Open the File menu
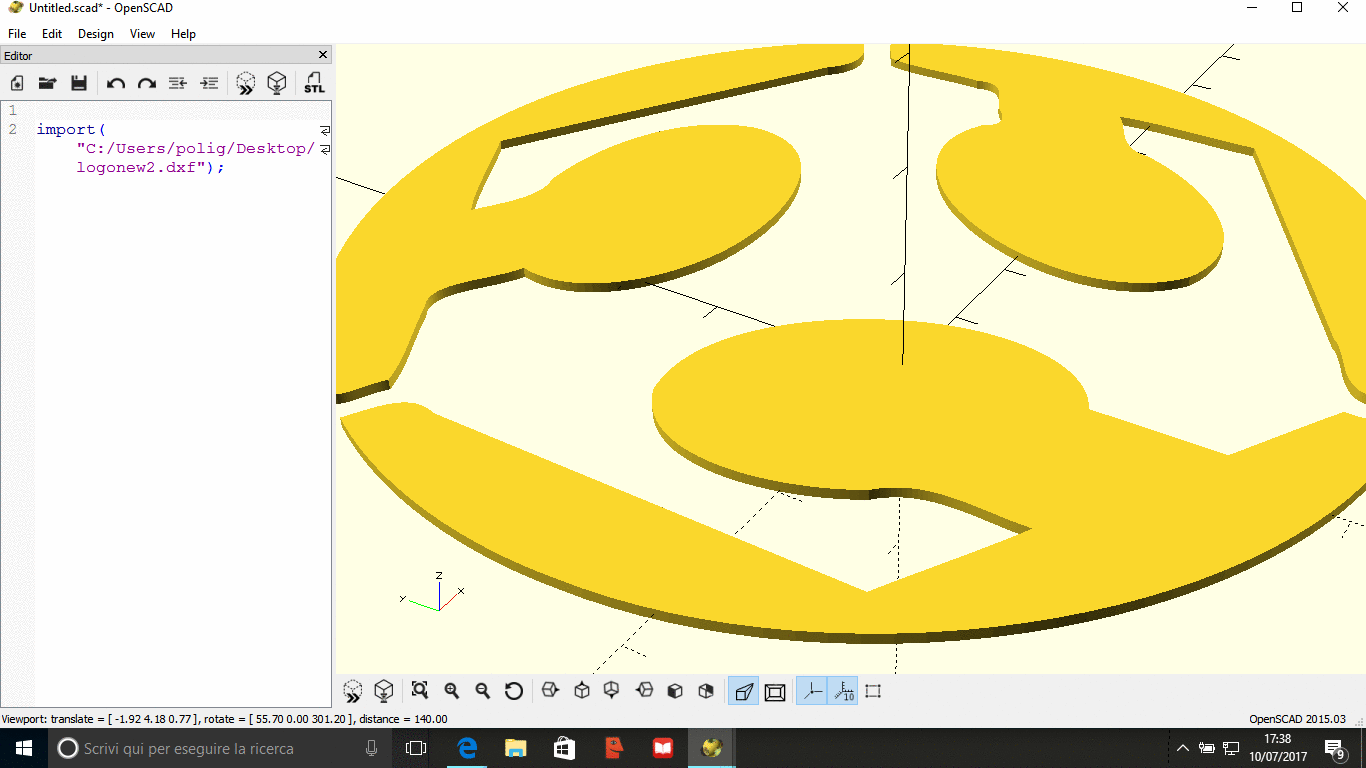Viewport: 1366px width, 768px height. (17, 33)
